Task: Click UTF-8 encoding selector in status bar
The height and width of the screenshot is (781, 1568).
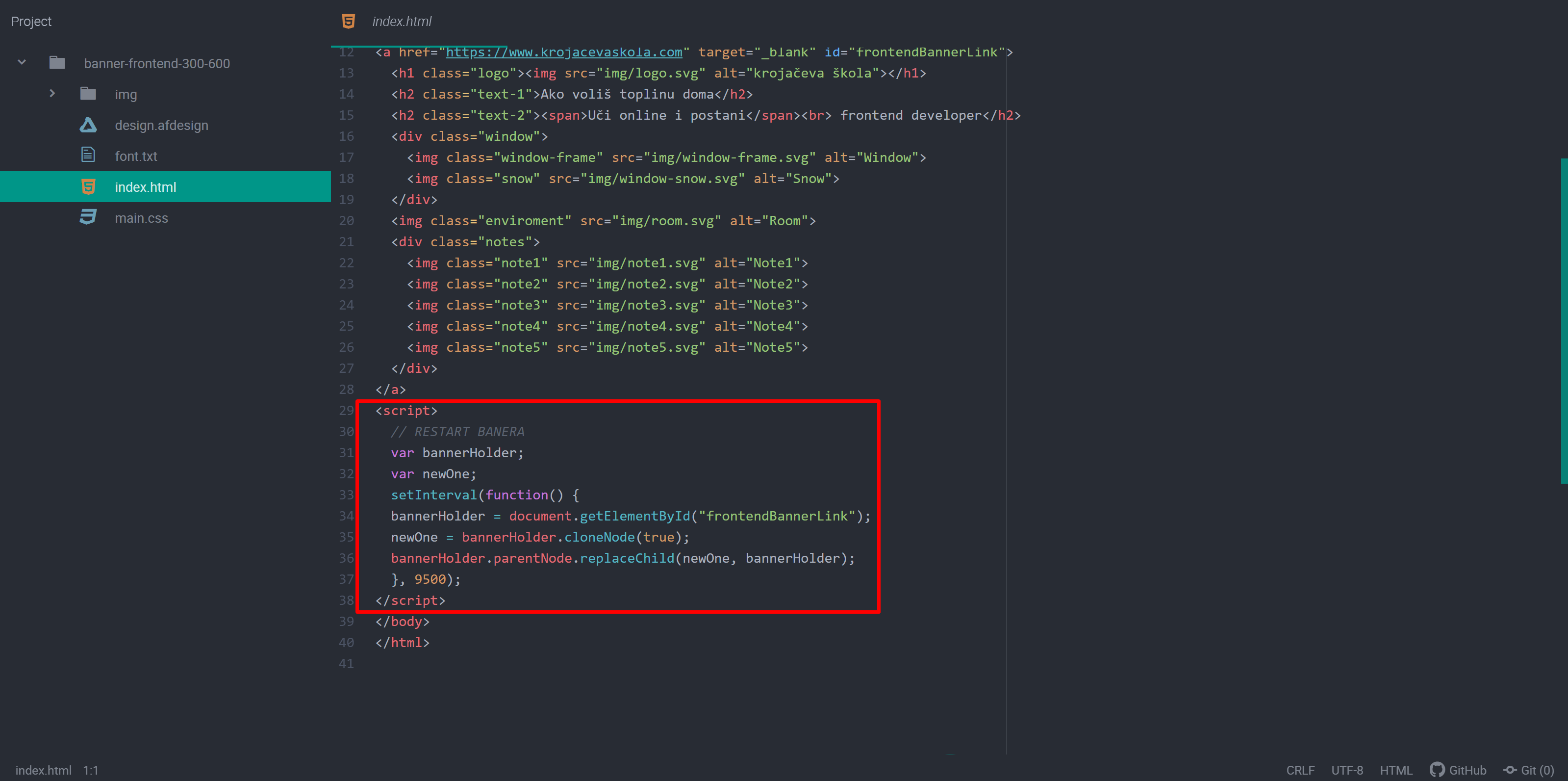Action: coord(1347,770)
